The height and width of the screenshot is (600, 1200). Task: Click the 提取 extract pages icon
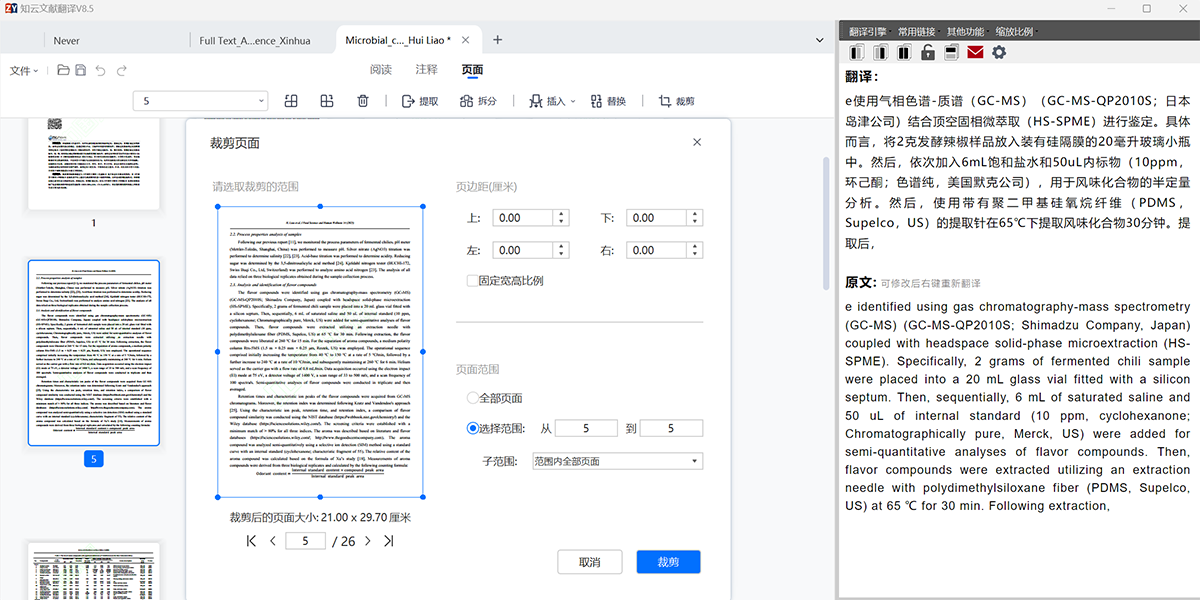coord(418,100)
